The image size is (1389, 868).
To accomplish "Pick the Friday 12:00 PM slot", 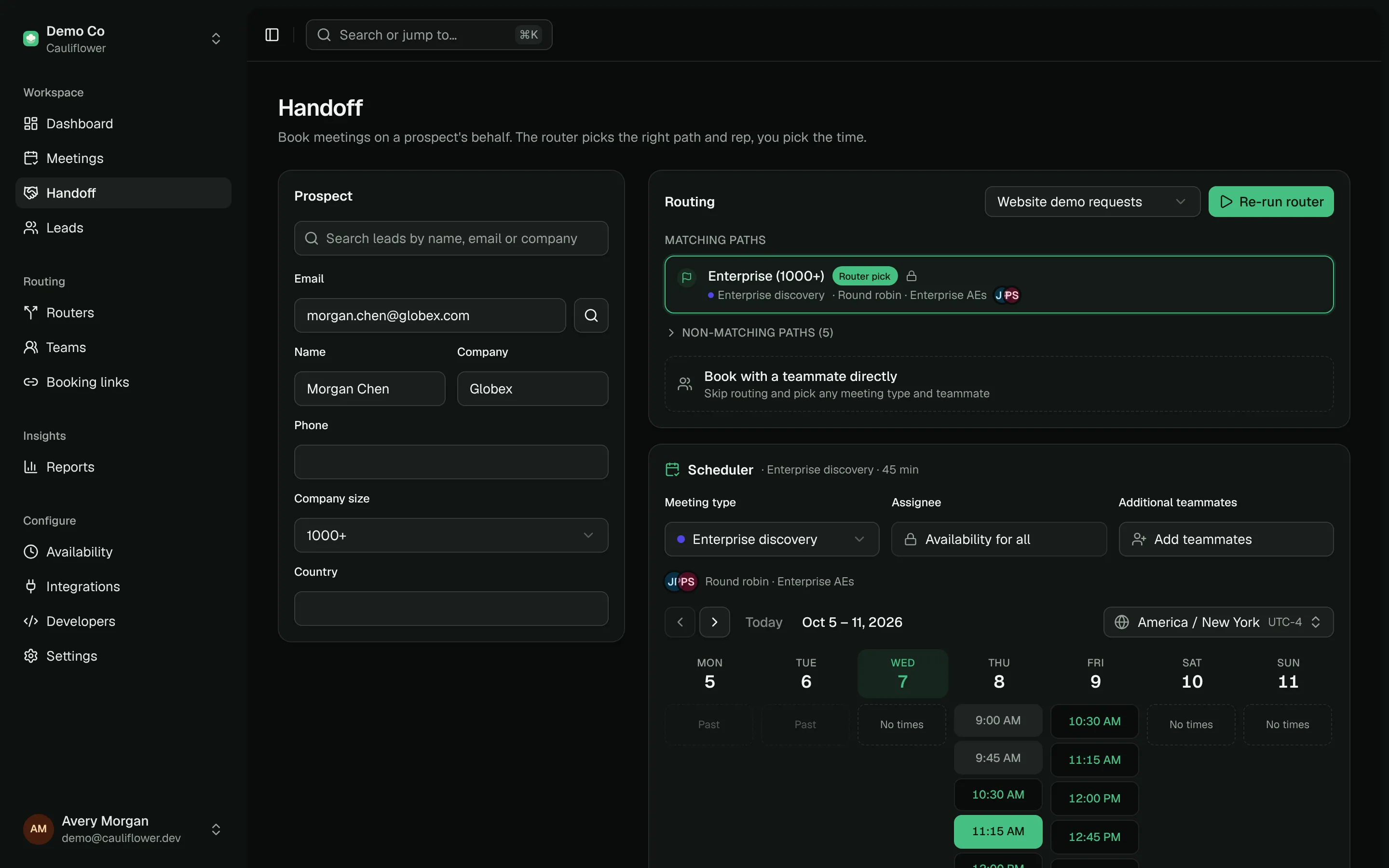I will [1094, 799].
